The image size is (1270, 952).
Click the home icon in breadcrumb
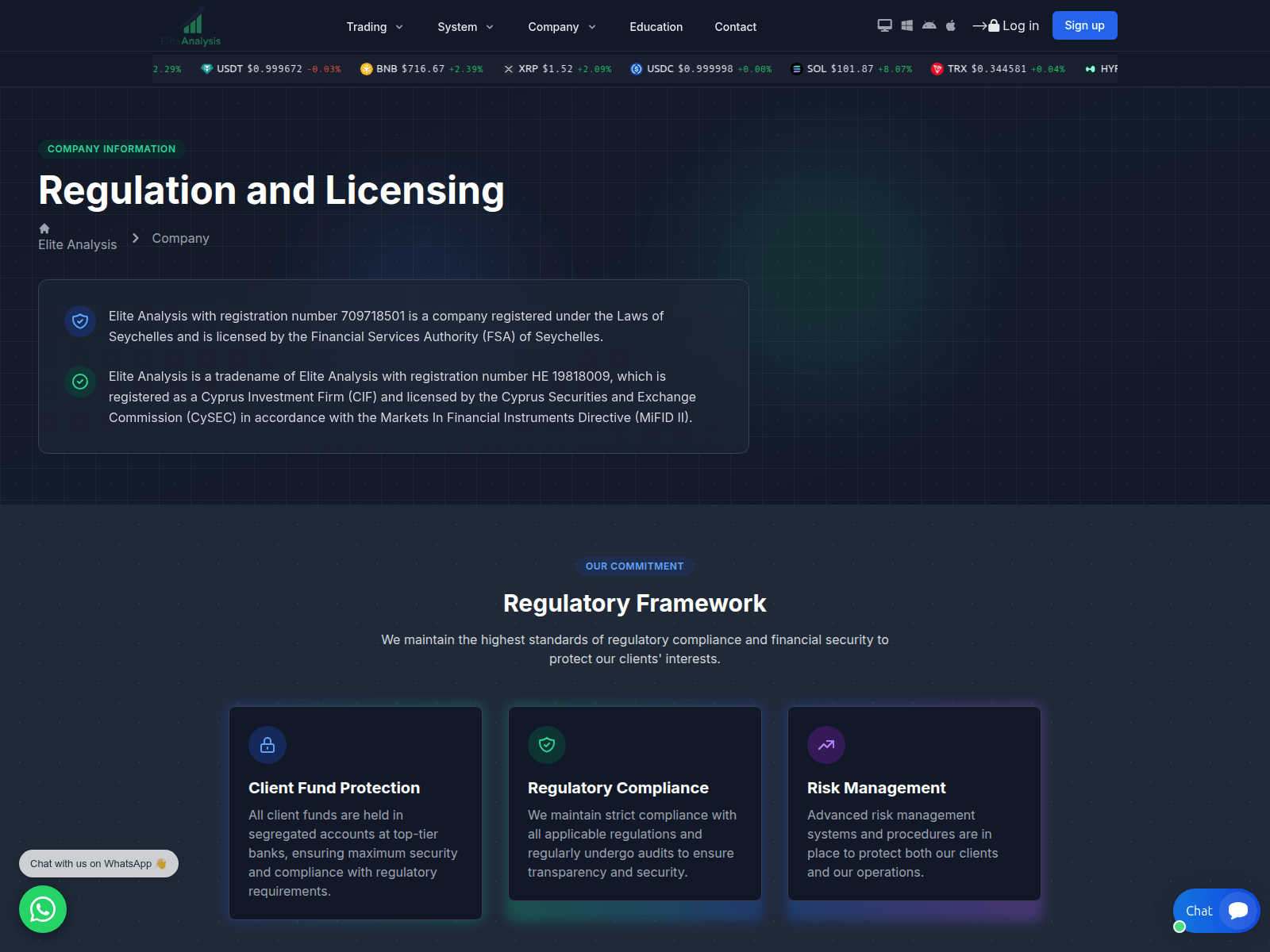44,228
